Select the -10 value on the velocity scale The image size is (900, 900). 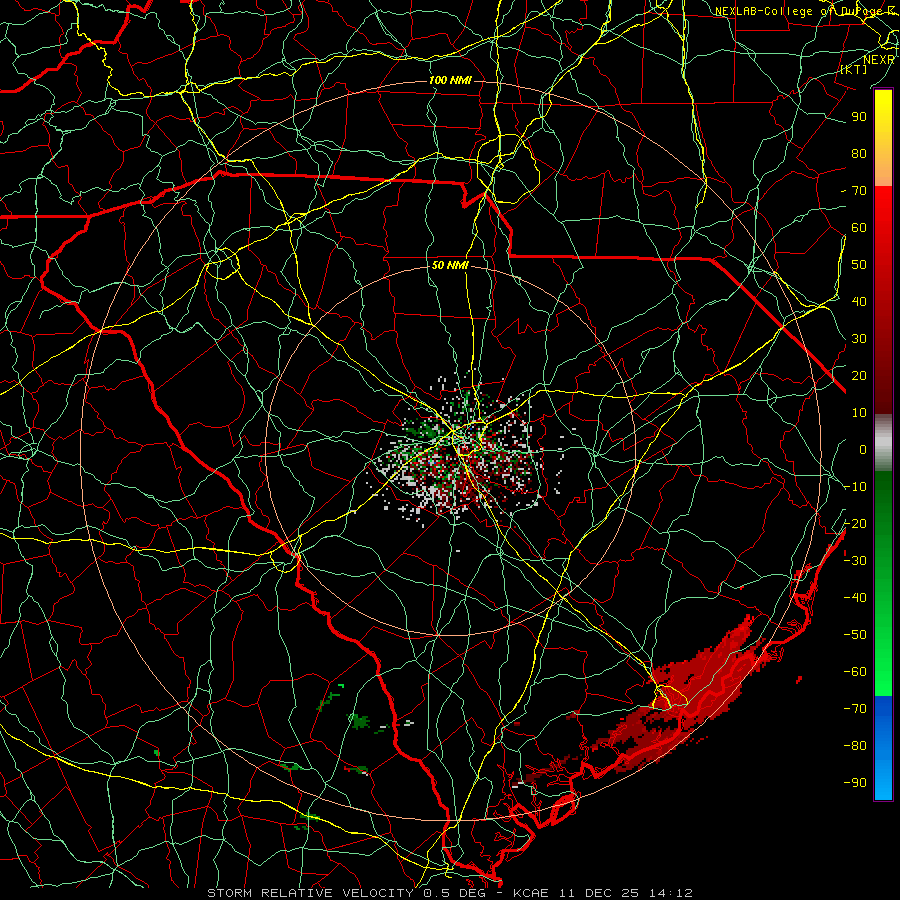click(x=855, y=487)
